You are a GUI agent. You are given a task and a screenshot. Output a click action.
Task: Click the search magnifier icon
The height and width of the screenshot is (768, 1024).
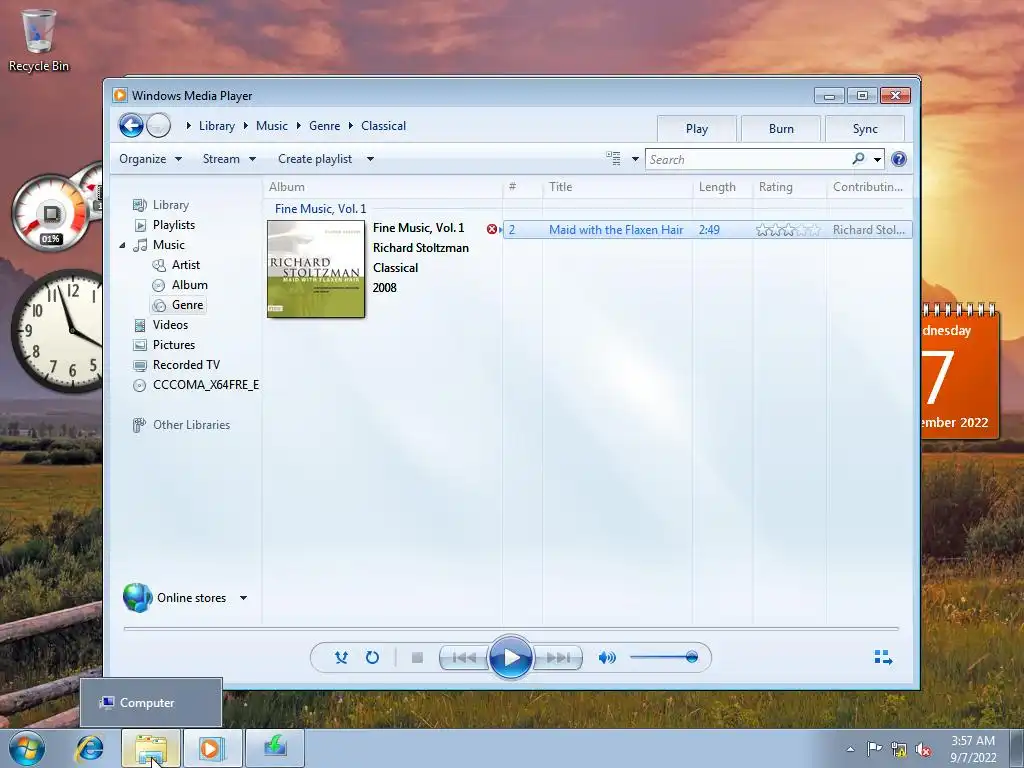pos(858,159)
